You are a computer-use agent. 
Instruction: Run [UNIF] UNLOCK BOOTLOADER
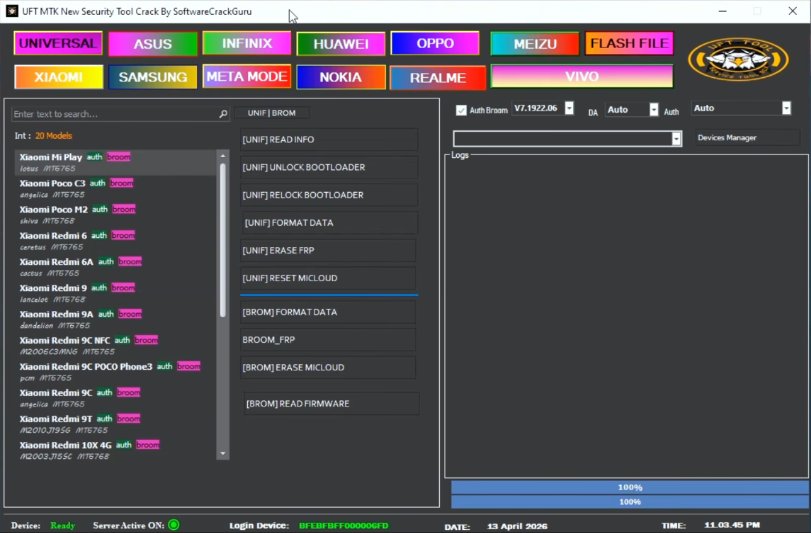329,167
